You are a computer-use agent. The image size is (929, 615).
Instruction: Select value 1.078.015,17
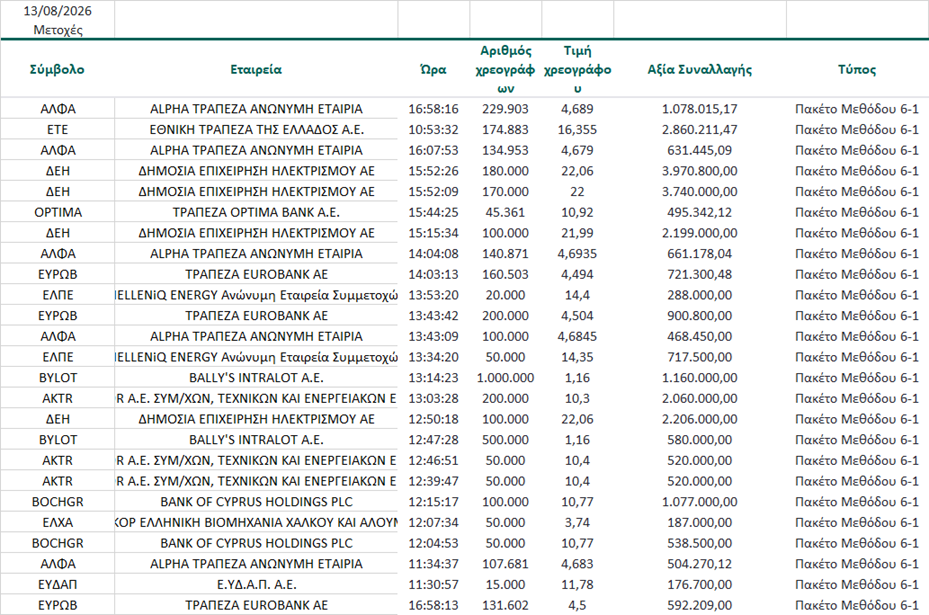coord(700,109)
